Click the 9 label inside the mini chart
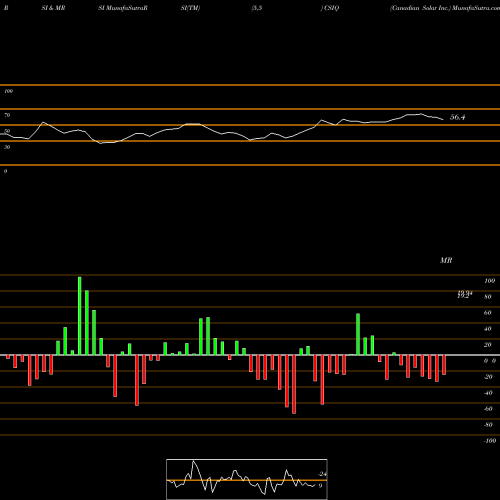 click(x=320, y=486)
